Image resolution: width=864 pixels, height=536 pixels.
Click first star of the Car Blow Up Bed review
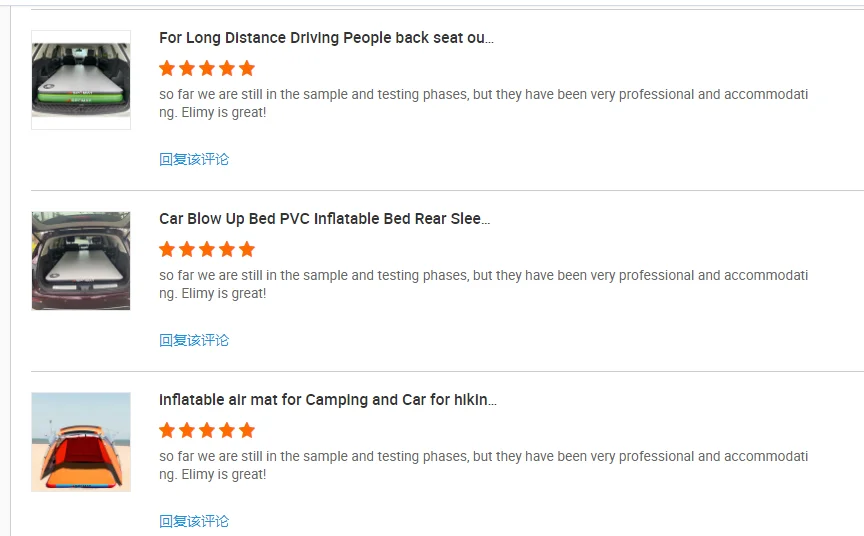point(167,249)
